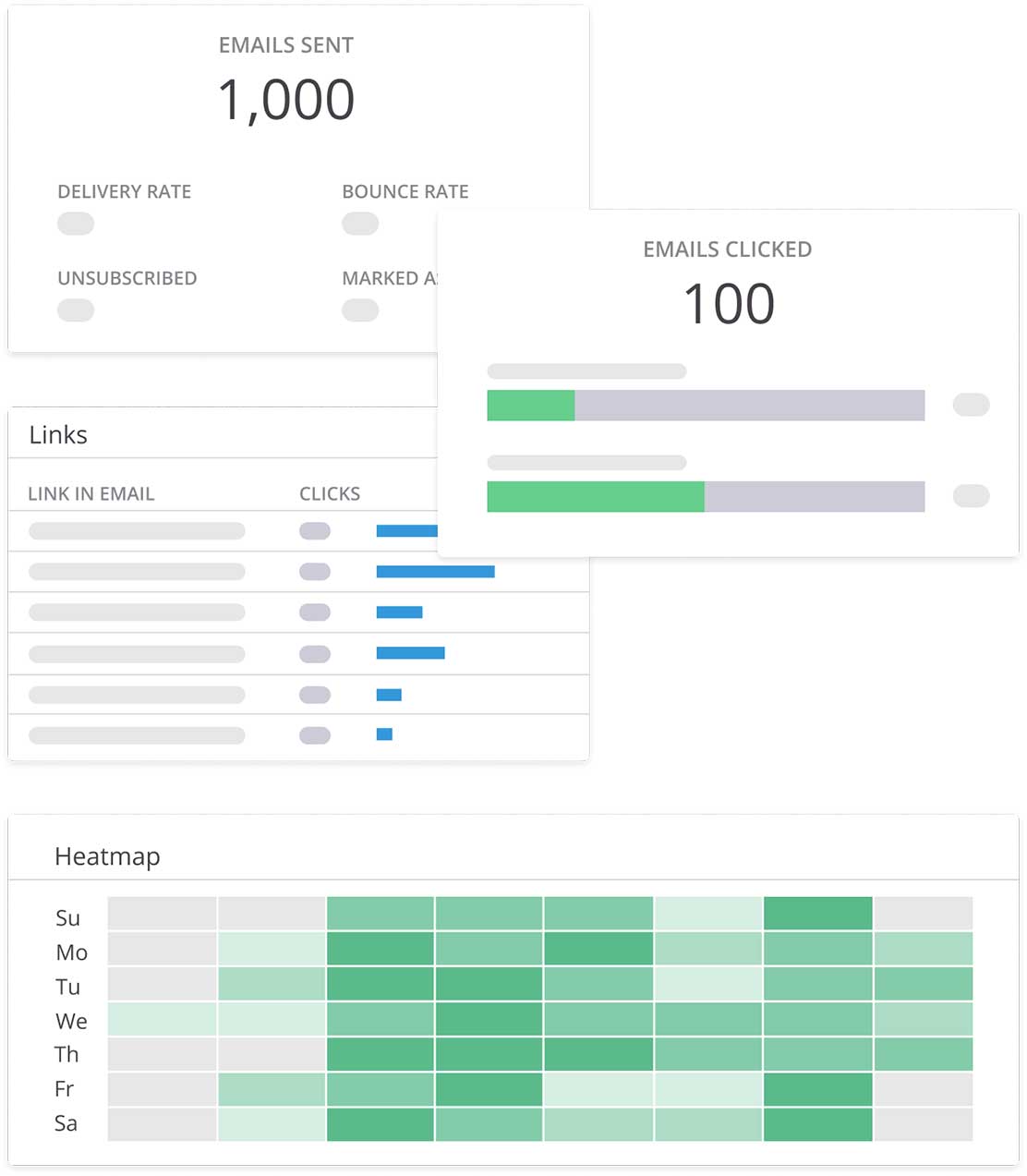Click the lower green bar under Emails Clicked
The width and height of the screenshot is (1027, 1176).
596,496
